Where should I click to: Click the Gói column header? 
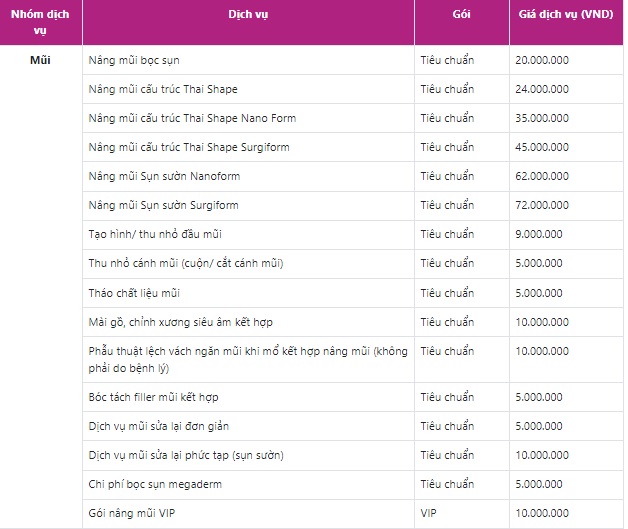coord(461,14)
